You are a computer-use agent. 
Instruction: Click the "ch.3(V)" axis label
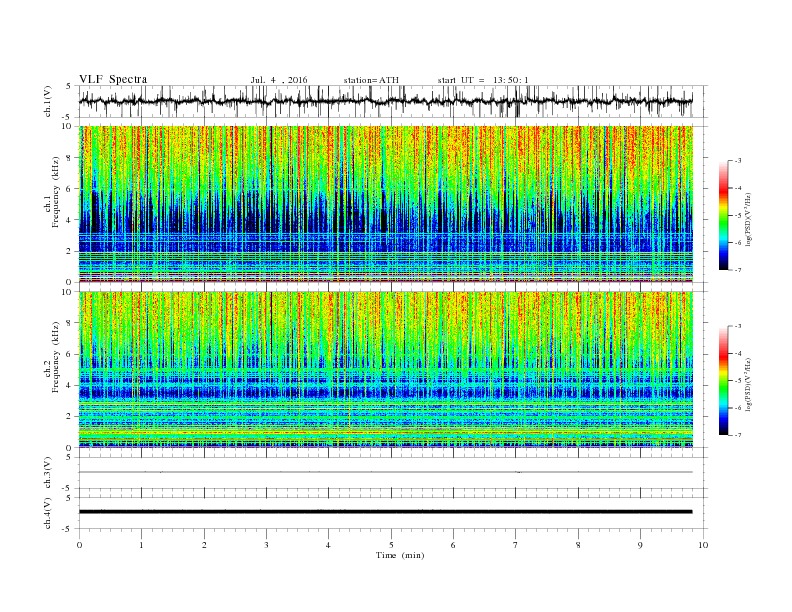tap(48, 473)
